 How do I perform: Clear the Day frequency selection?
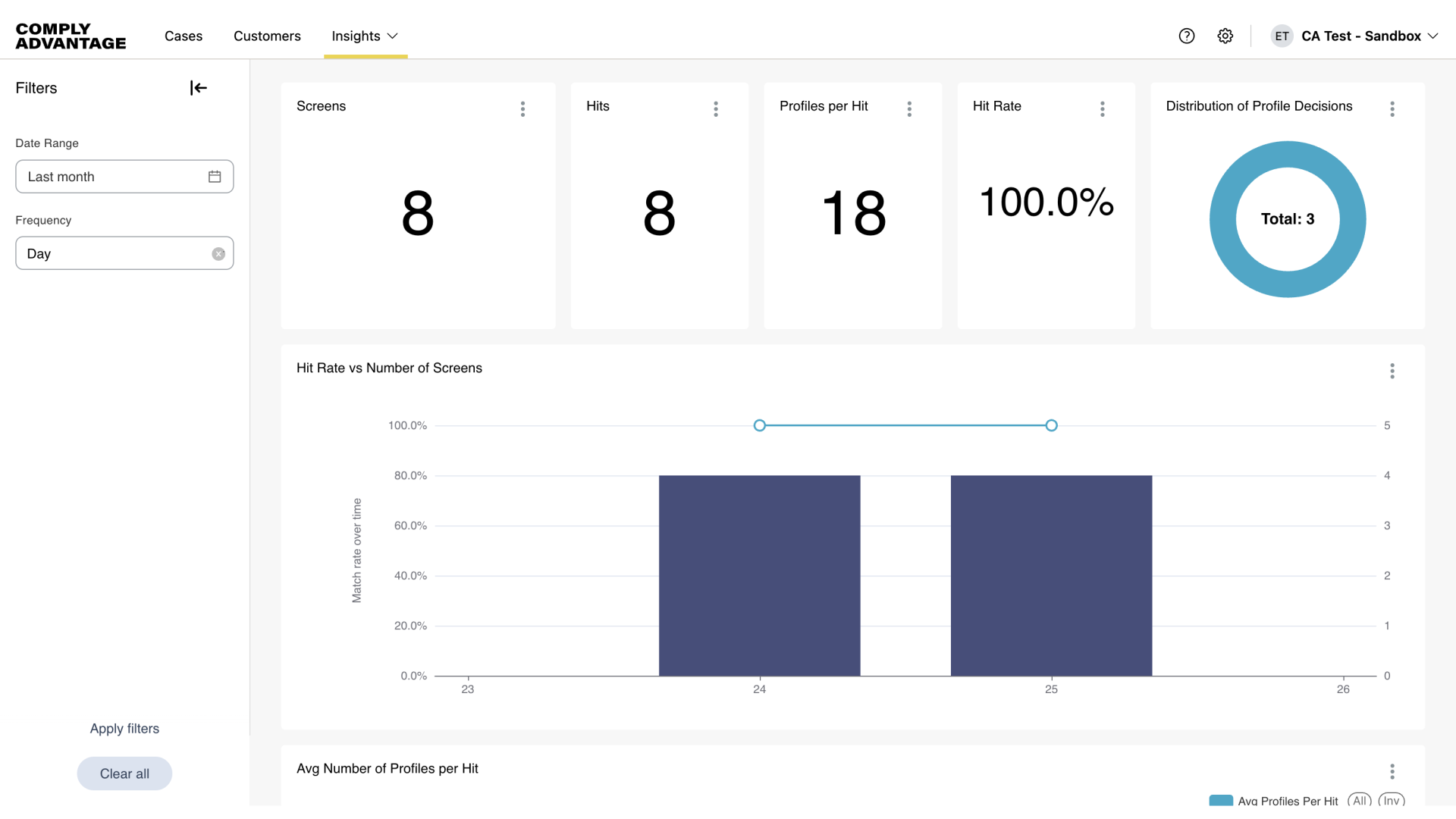218,253
